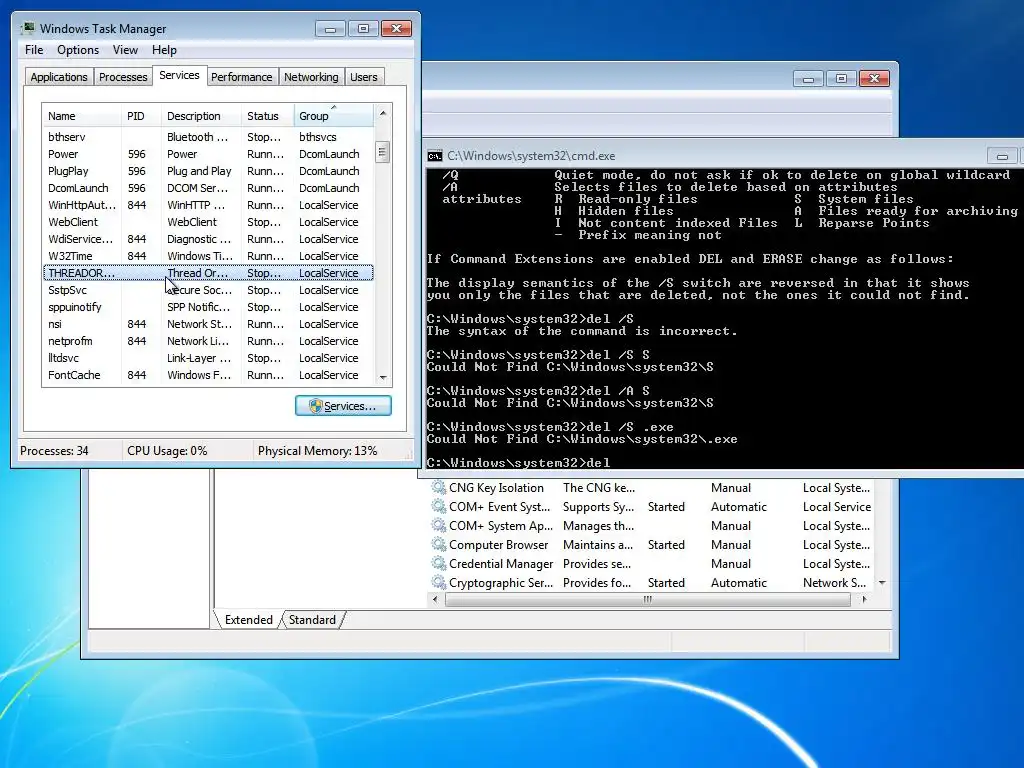Sort services by the Status column header
The image size is (1024, 768).
(x=267, y=116)
